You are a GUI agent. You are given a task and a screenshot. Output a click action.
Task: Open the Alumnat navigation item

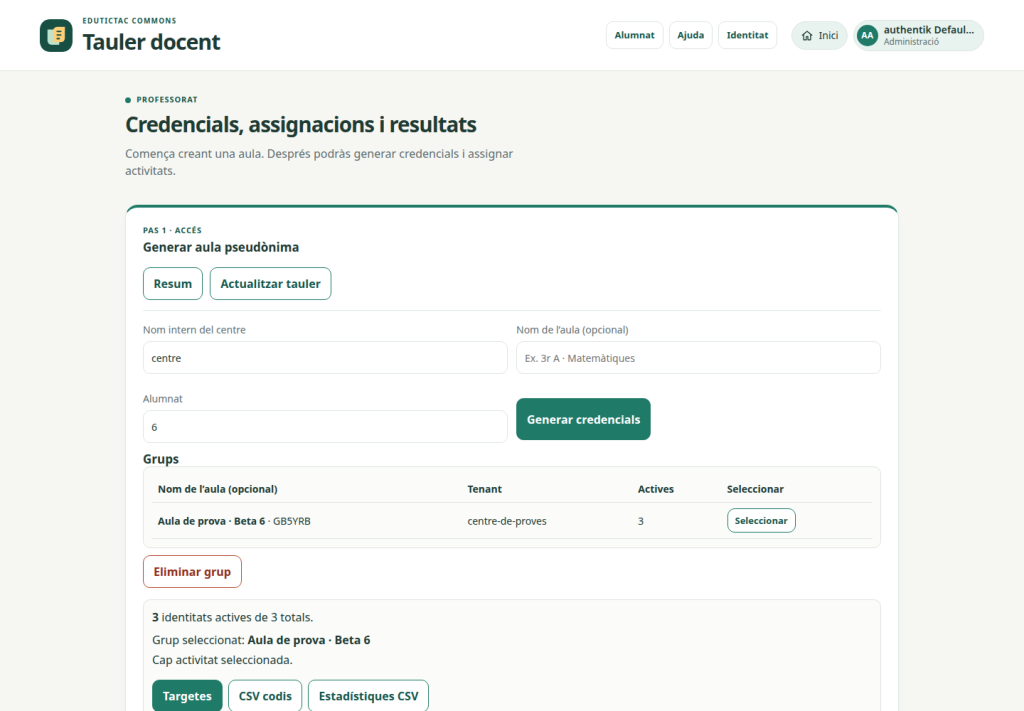634,35
